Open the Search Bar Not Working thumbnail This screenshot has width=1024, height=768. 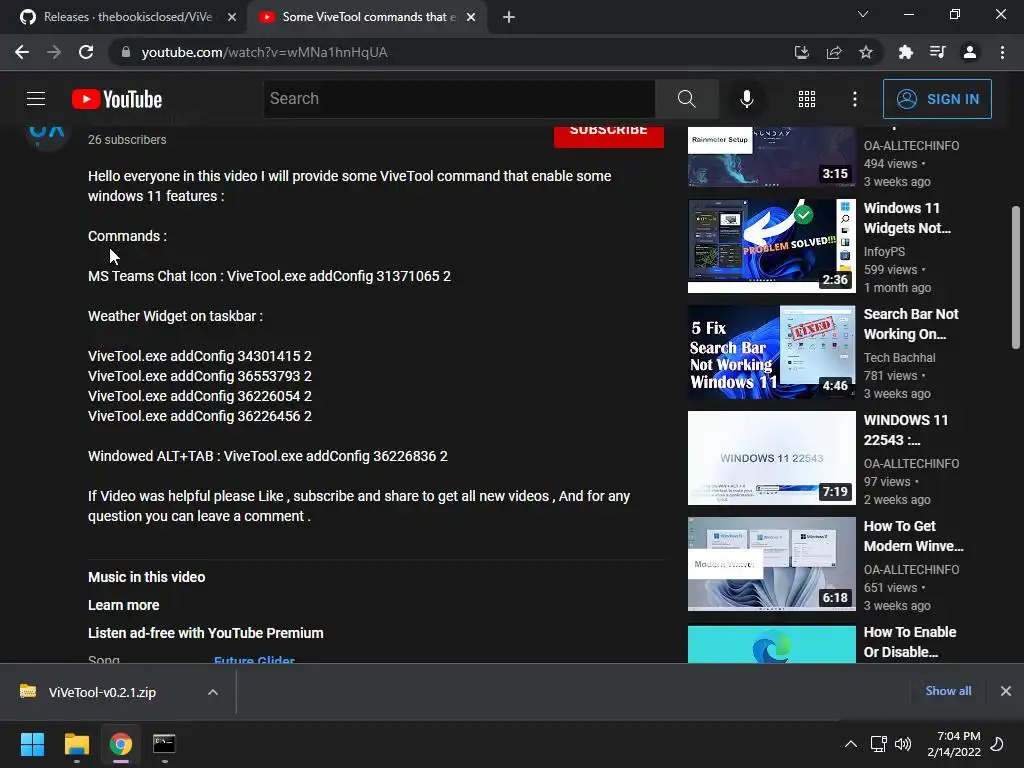[771, 352]
